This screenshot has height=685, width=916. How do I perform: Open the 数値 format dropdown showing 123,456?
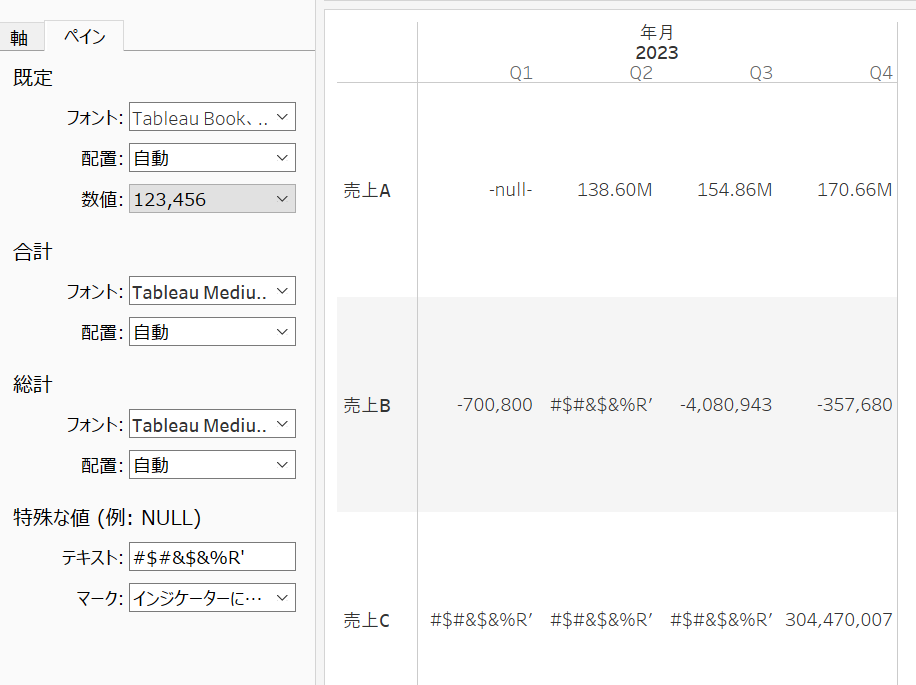click(212, 199)
